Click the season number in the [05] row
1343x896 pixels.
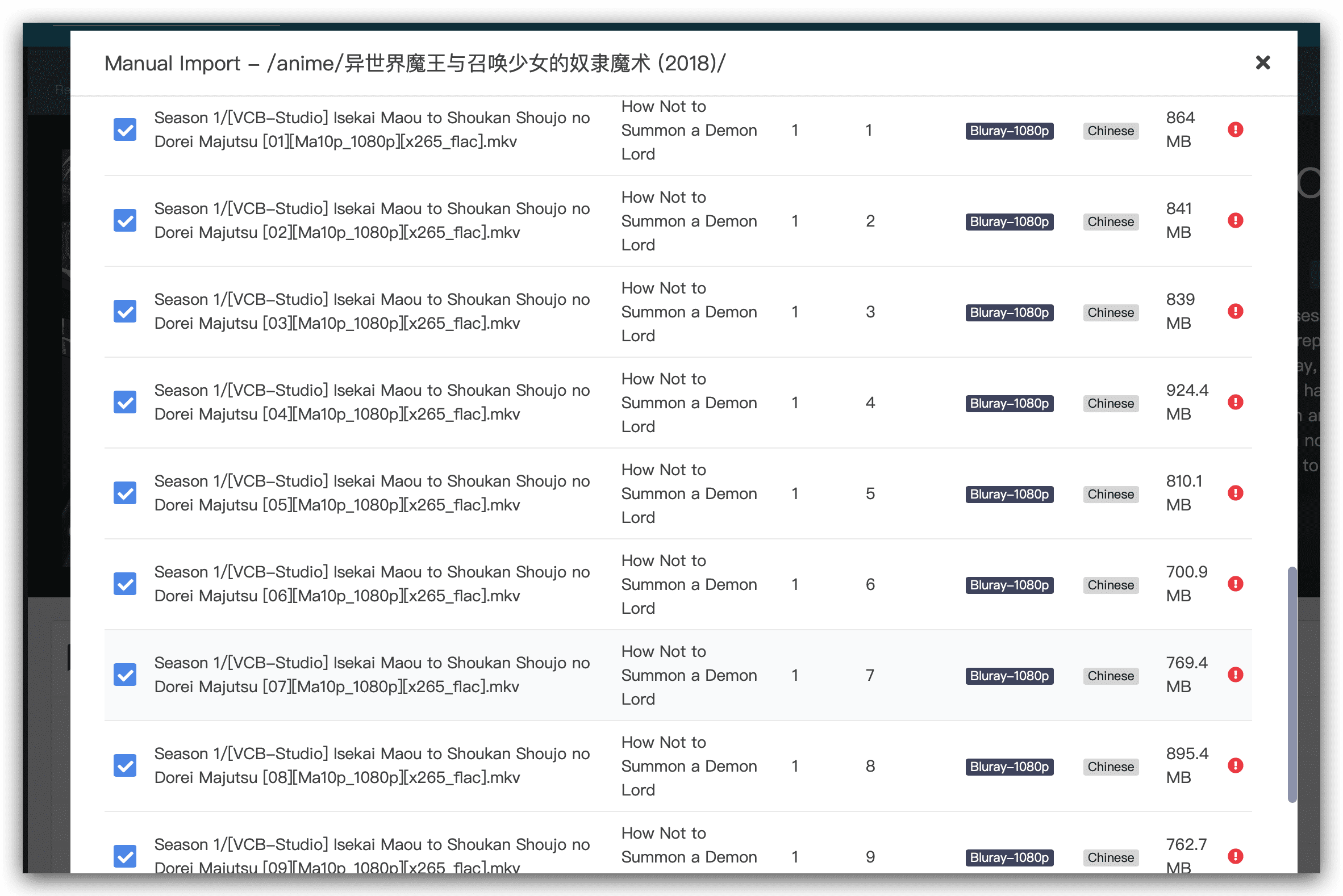(795, 494)
